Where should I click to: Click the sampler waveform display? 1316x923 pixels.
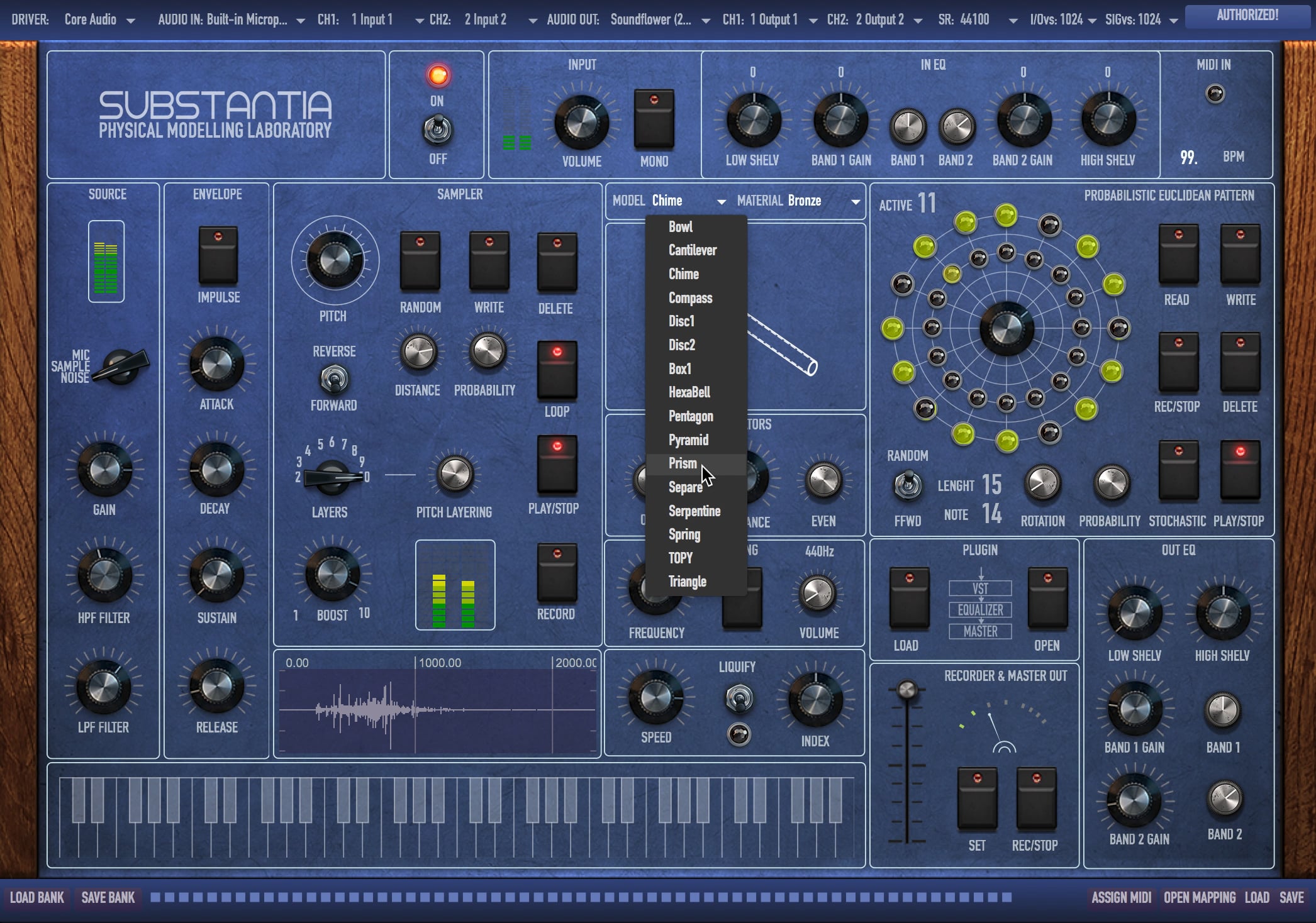tap(438, 710)
